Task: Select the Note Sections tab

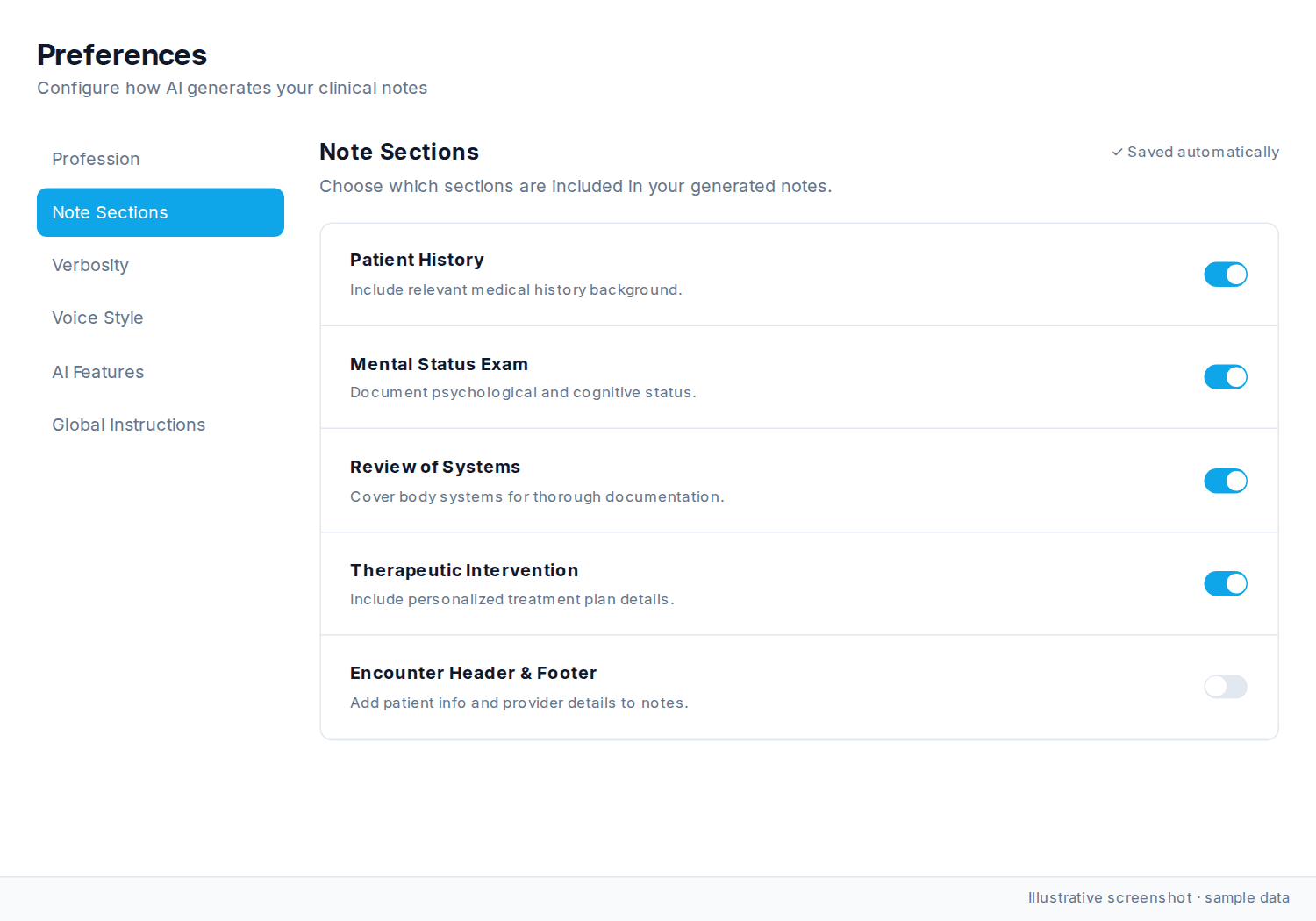Action: (161, 212)
